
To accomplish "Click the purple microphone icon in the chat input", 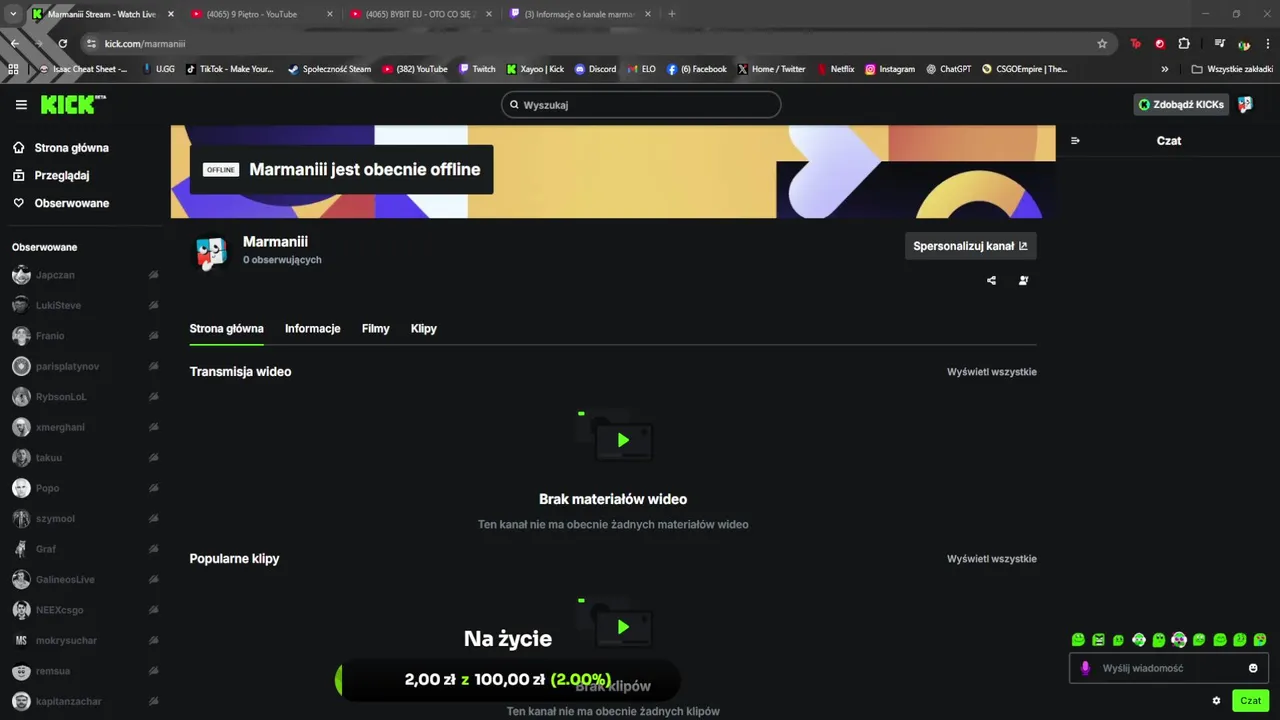I will pos(1085,668).
